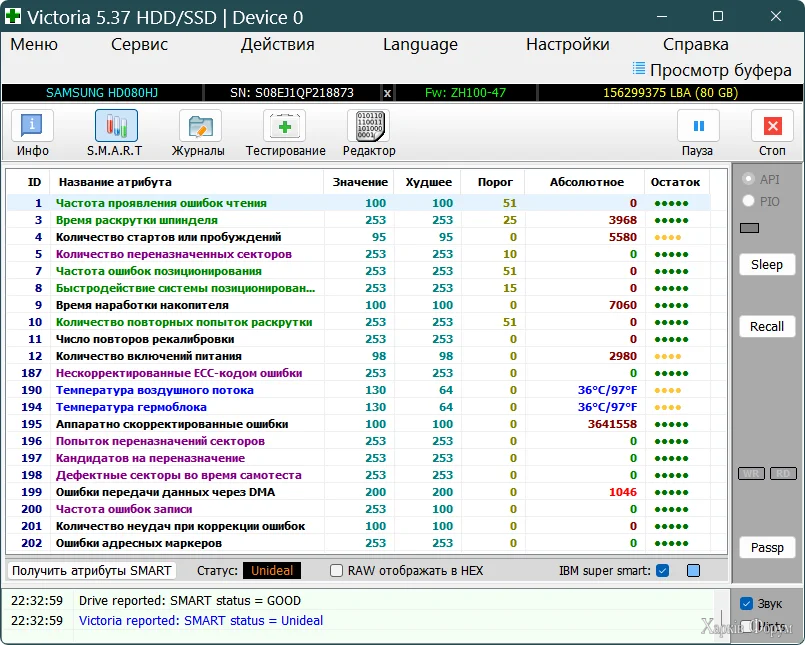
Task: Select the Температура гермоблока attribute row
Action: 131,408
